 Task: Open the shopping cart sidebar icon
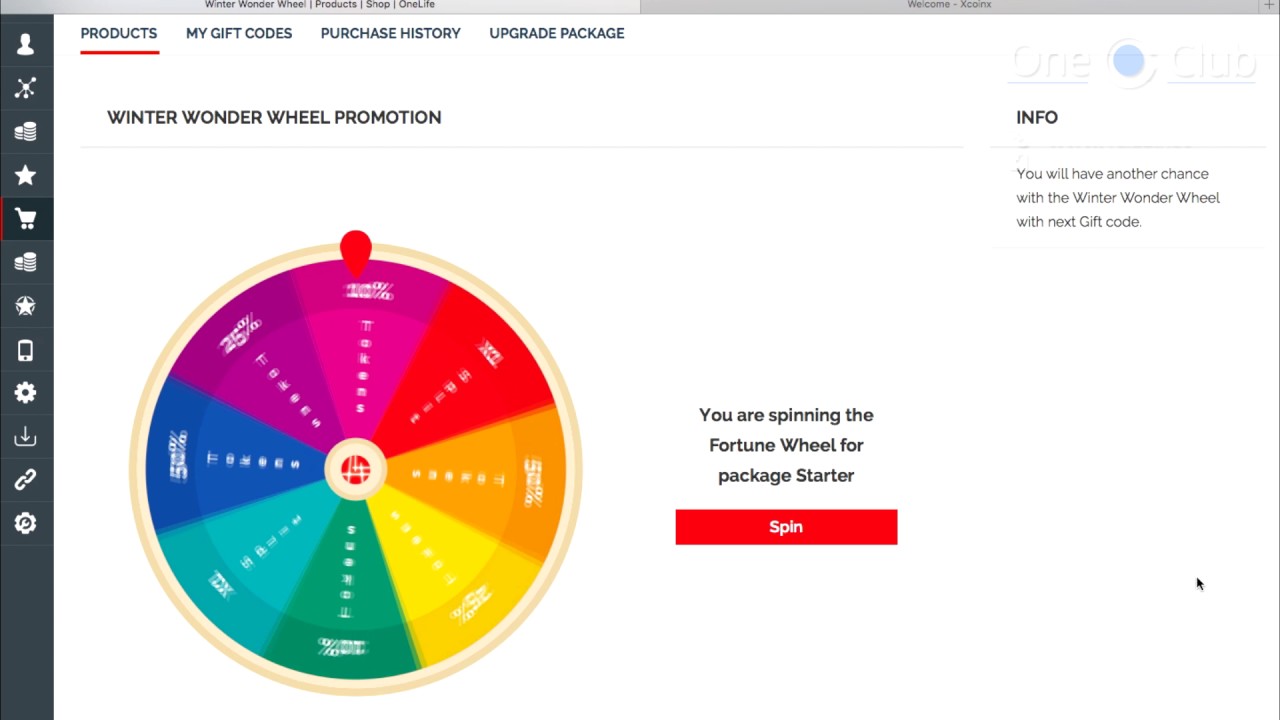tap(26, 219)
